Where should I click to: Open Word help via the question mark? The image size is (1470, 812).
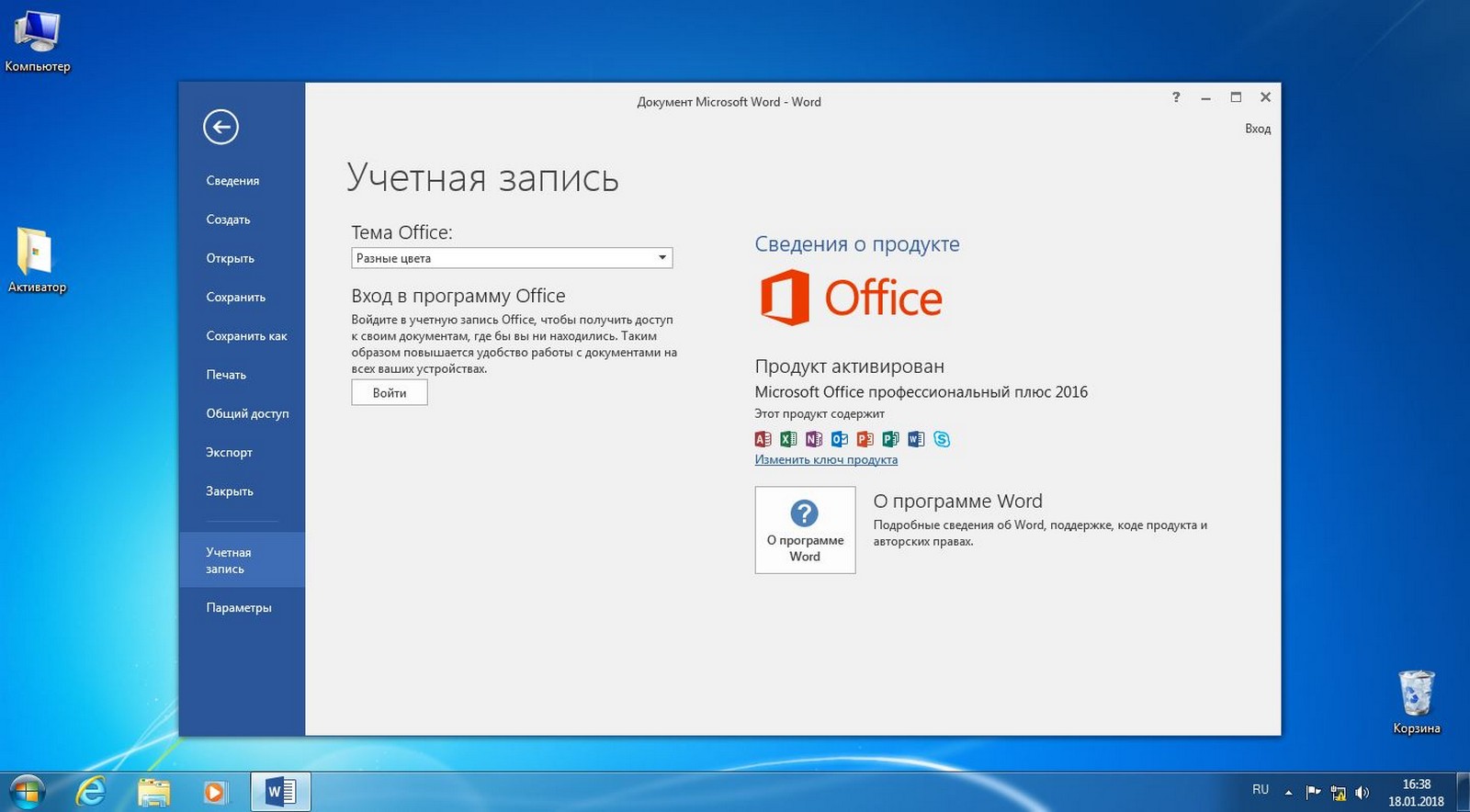tap(1176, 97)
